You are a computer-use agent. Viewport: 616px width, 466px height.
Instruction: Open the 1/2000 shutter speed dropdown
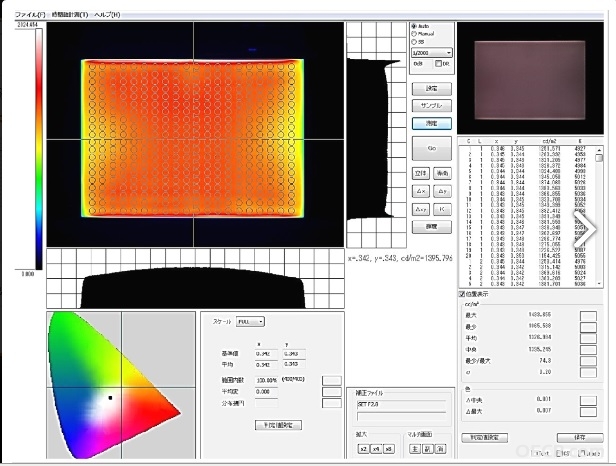click(432, 53)
